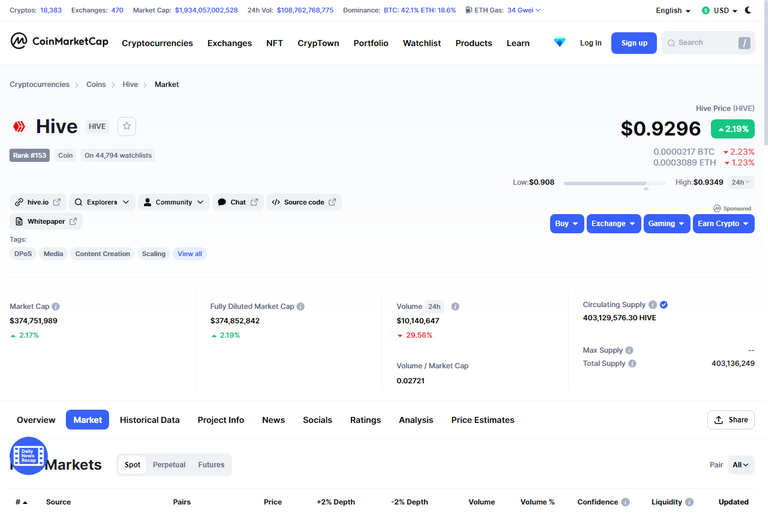The image size is (768, 514).
Task: Open Hive Chat link
Action: [238, 202]
